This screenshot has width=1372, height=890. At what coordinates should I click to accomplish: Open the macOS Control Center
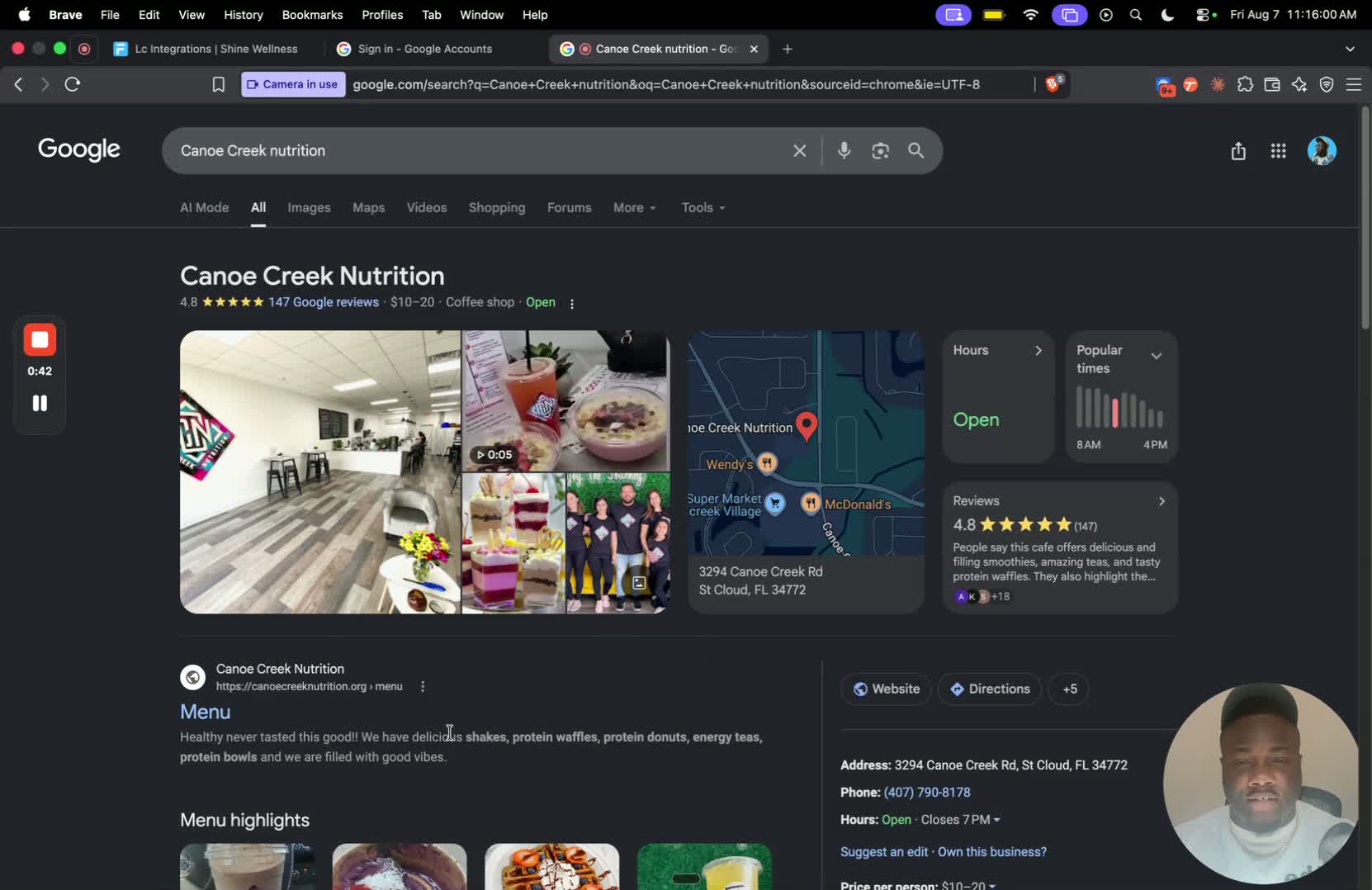coord(1204,15)
